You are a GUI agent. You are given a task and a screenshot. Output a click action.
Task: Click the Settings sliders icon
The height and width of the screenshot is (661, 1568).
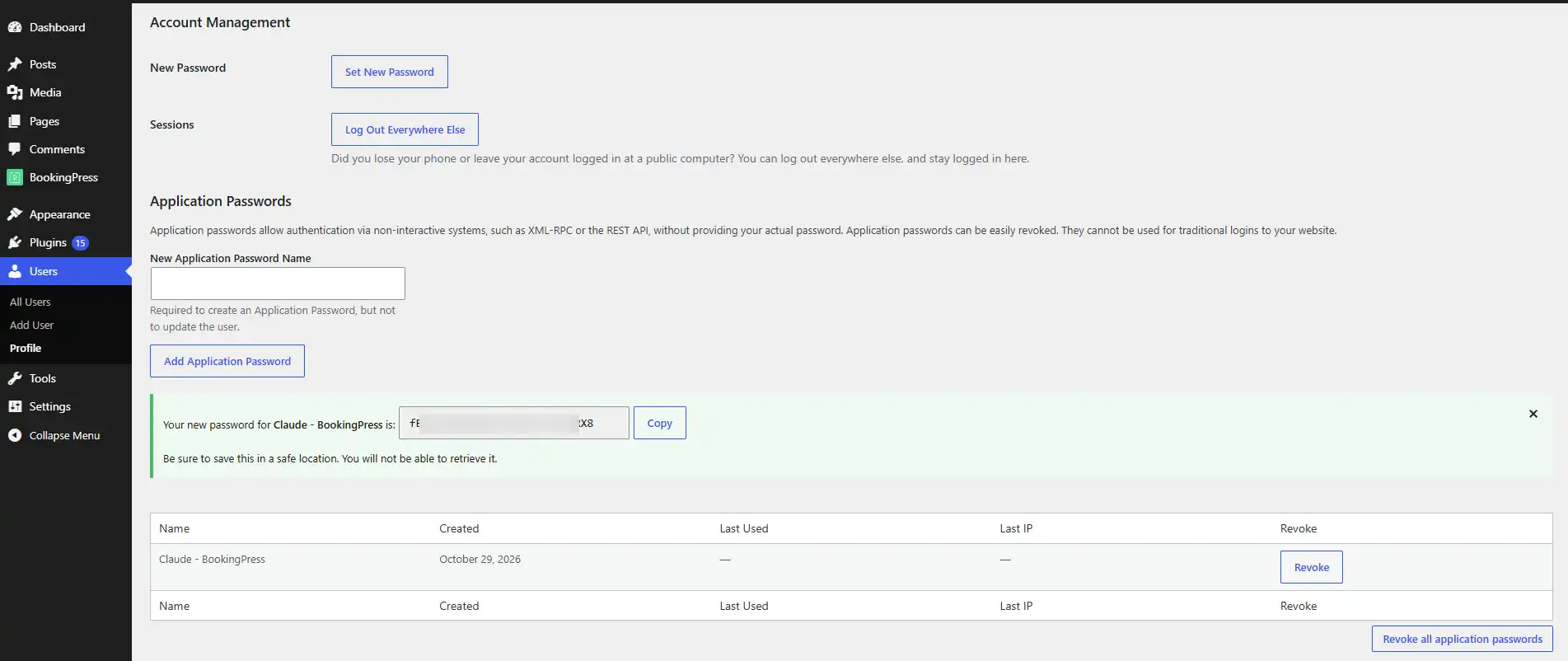pos(14,406)
